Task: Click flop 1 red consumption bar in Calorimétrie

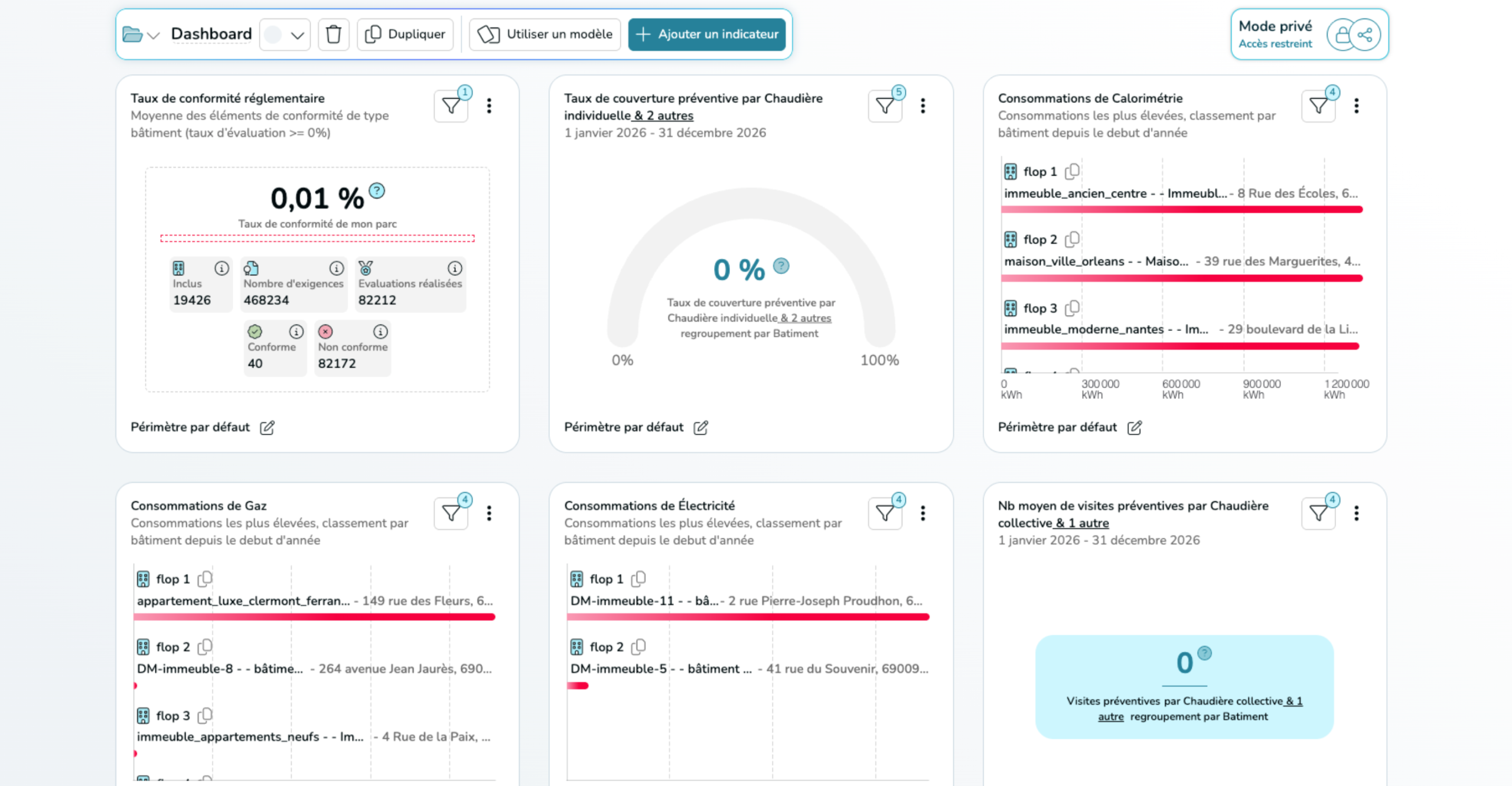Action: click(1182, 209)
